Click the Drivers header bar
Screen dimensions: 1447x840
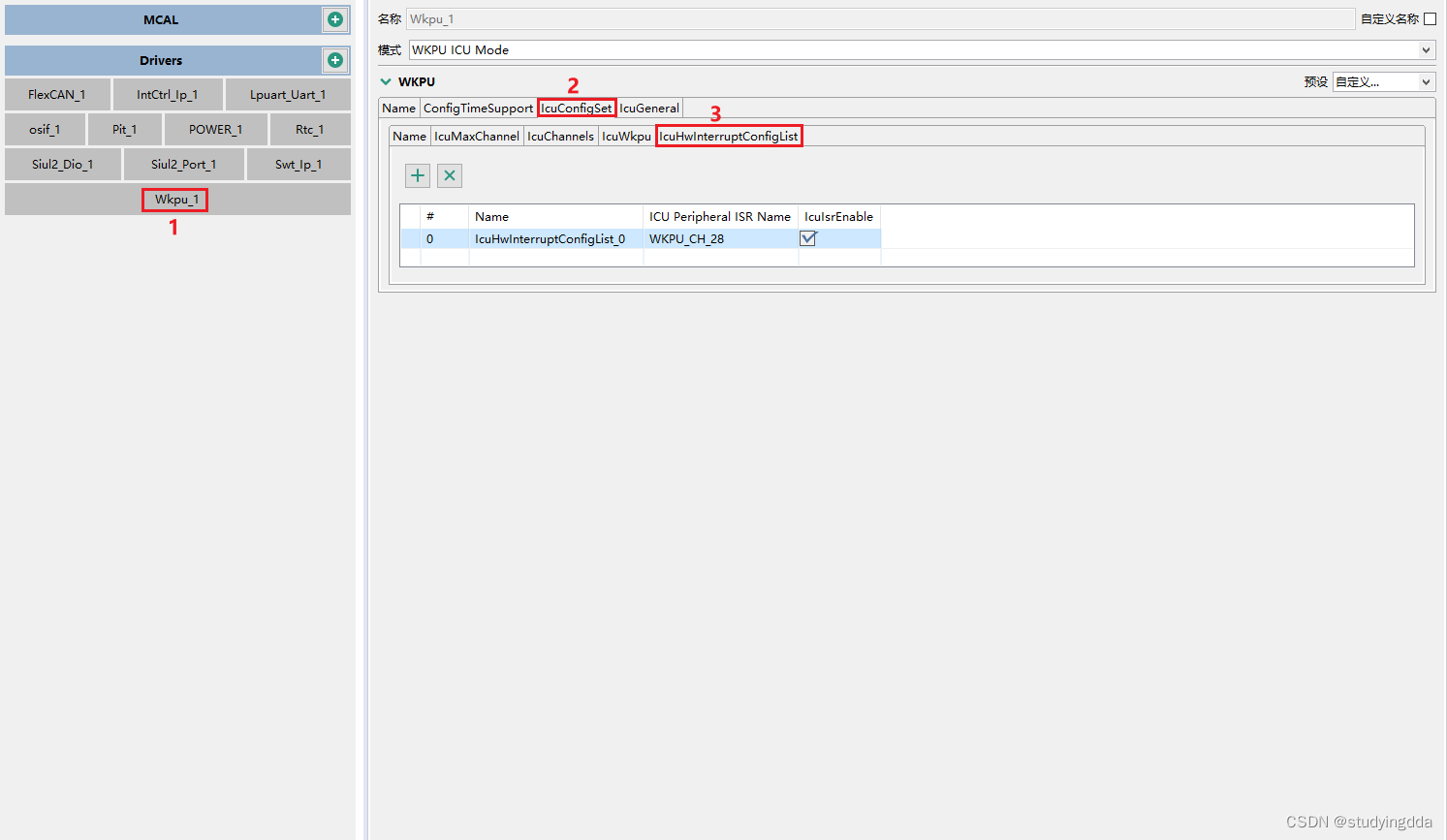coord(162,60)
